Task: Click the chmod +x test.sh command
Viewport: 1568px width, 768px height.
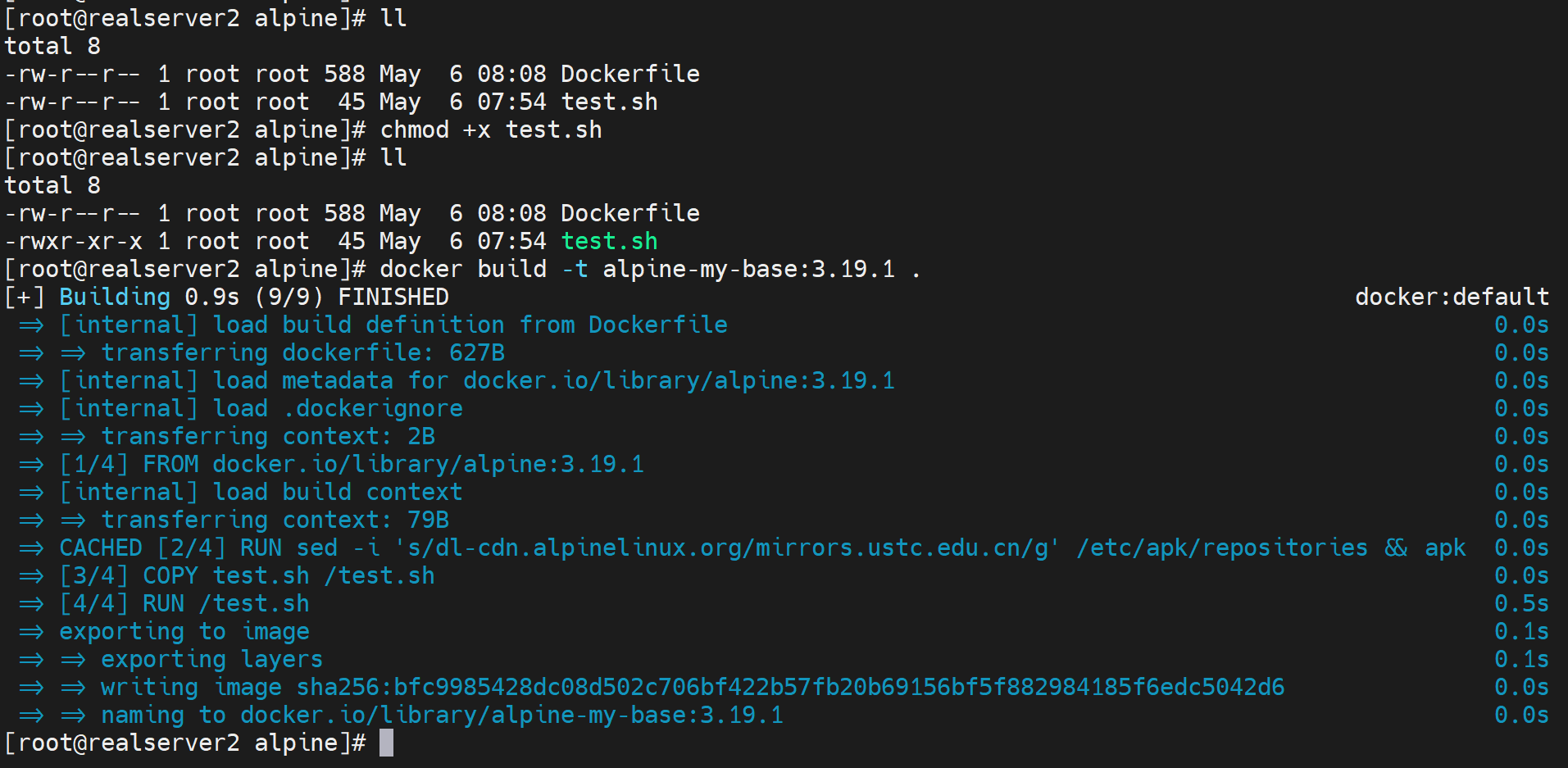Action: (x=490, y=130)
